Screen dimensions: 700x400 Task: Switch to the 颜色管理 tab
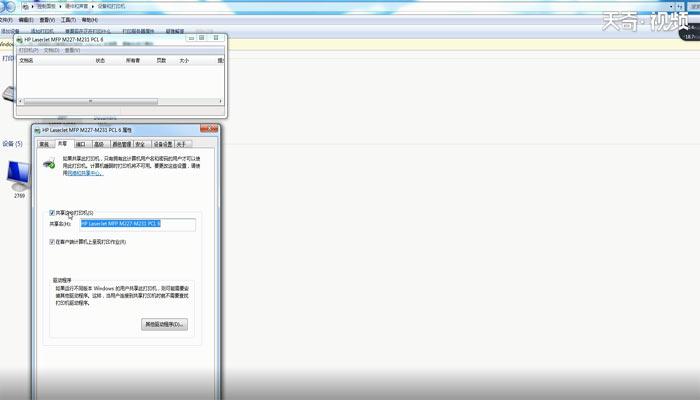tap(121, 144)
